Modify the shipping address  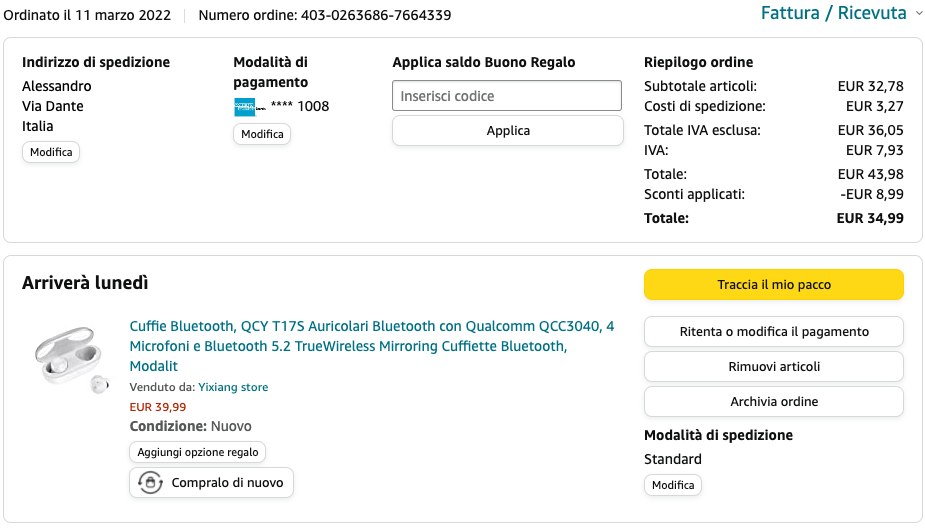[51, 152]
